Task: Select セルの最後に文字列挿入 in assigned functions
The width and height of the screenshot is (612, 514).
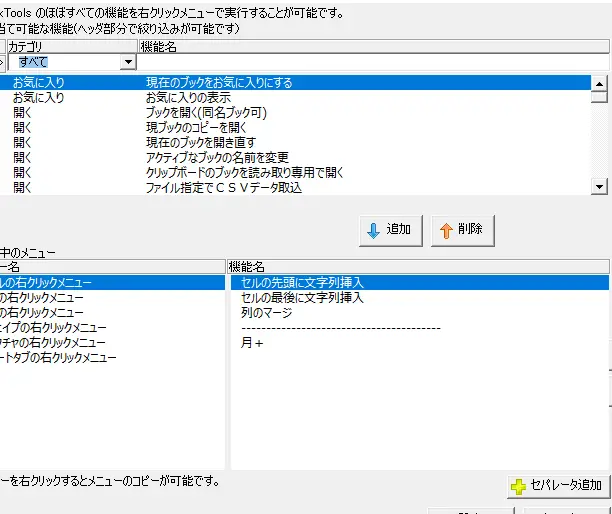Action: point(302,298)
